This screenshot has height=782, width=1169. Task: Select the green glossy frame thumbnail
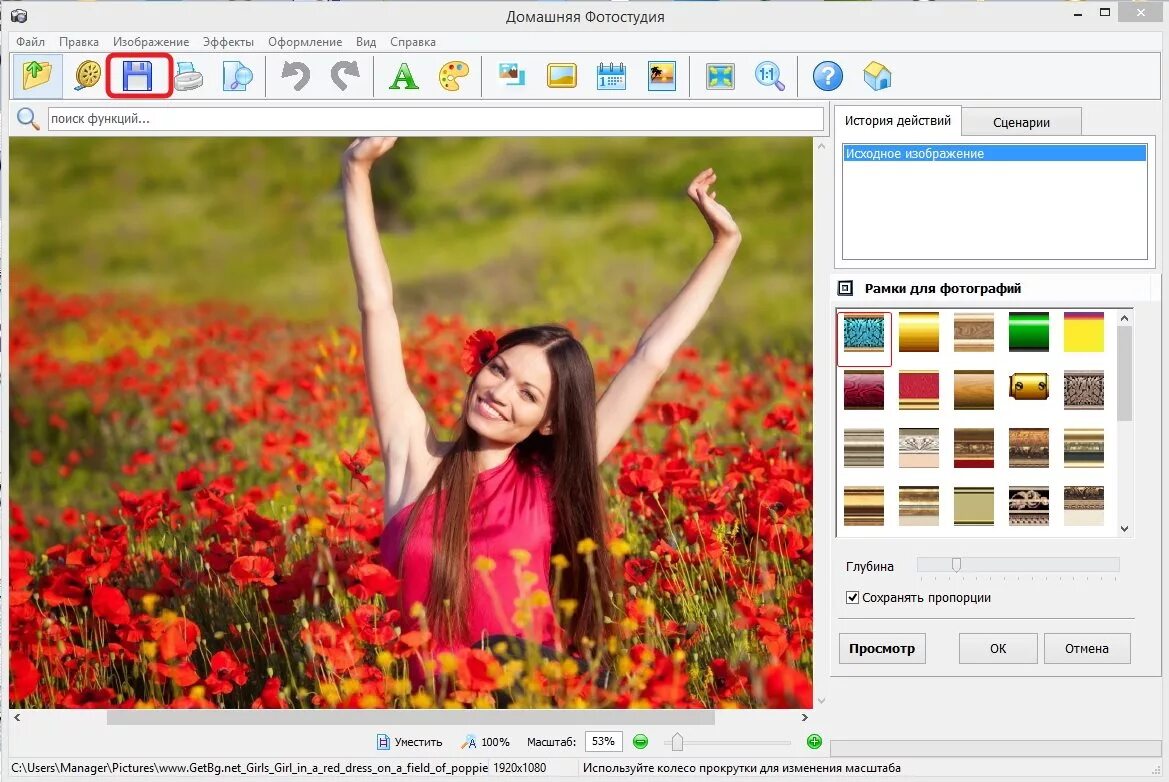(x=1028, y=332)
